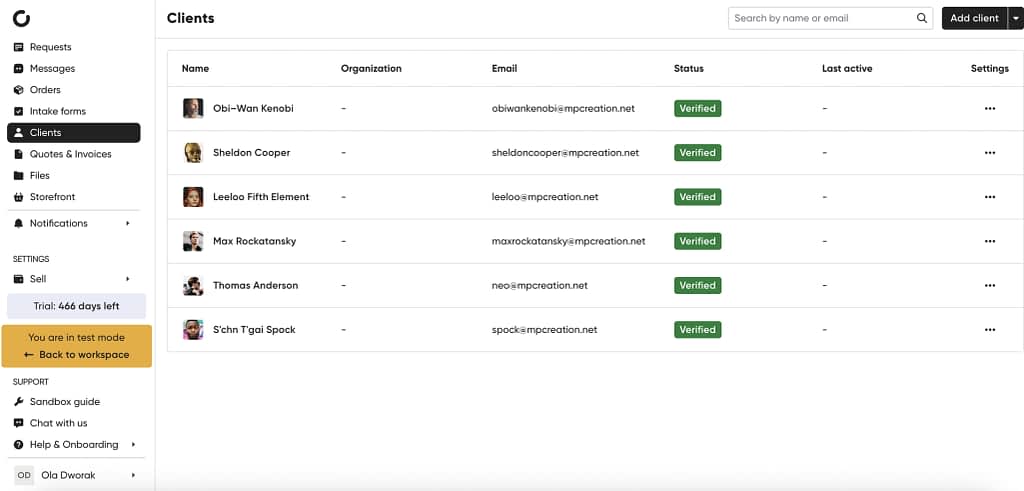Viewport: 1024px width, 491px height.
Task: Open settings dots for Obi-Wan Kenobi
Action: point(989,108)
